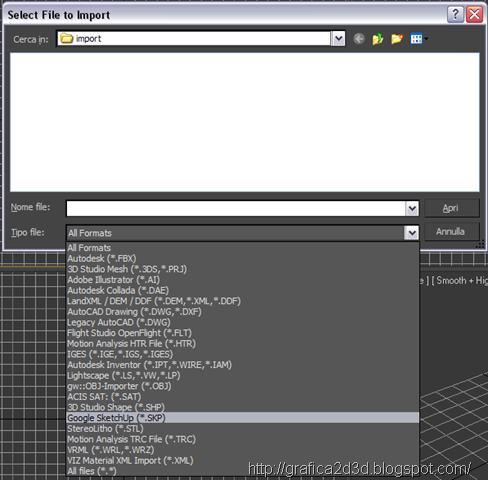Choose 3D Studio Shape (*.SHP) format
The width and height of the screenshot is (488, 480).
tap(242, 407)
